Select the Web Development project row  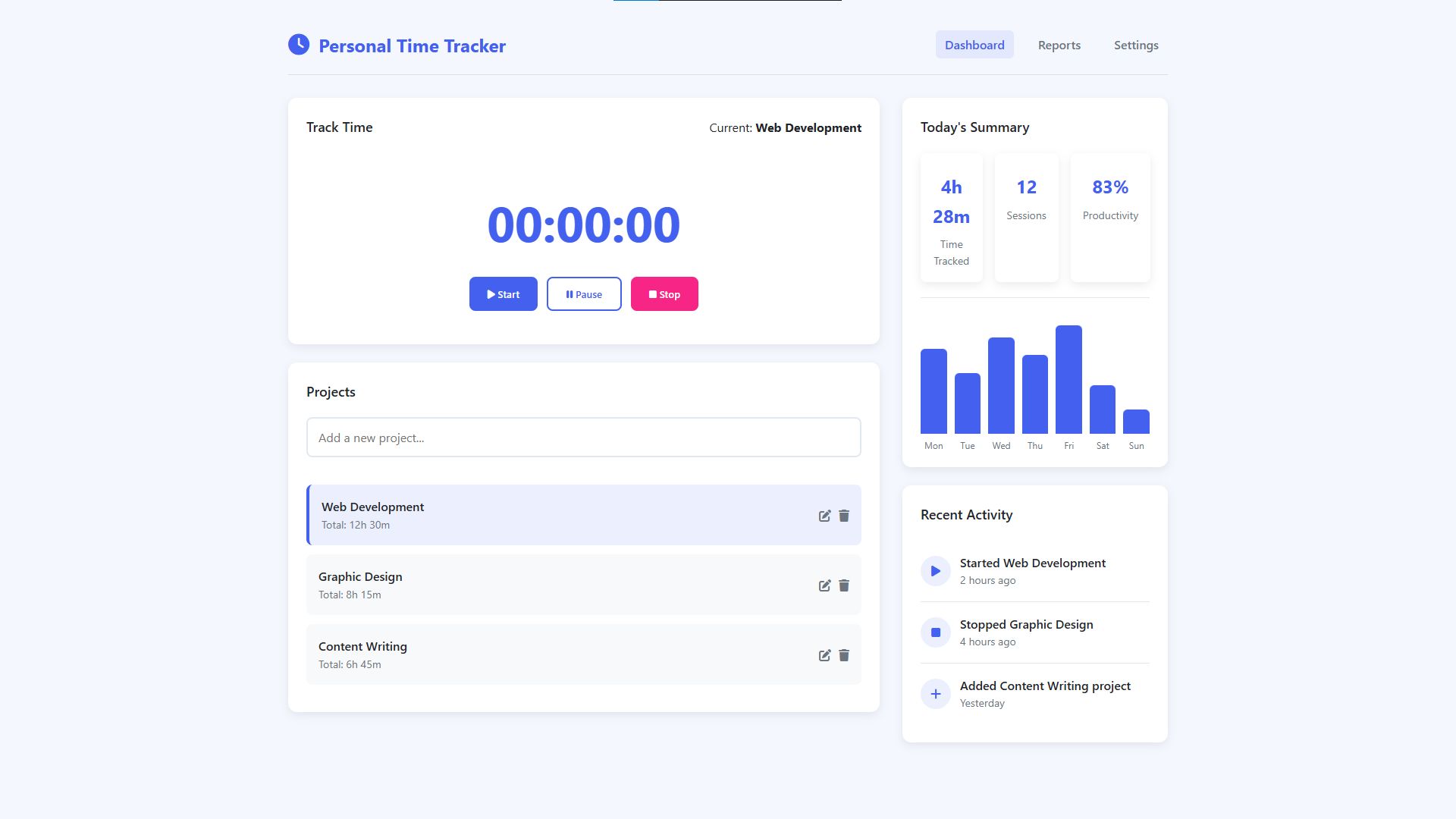(584, 515)
